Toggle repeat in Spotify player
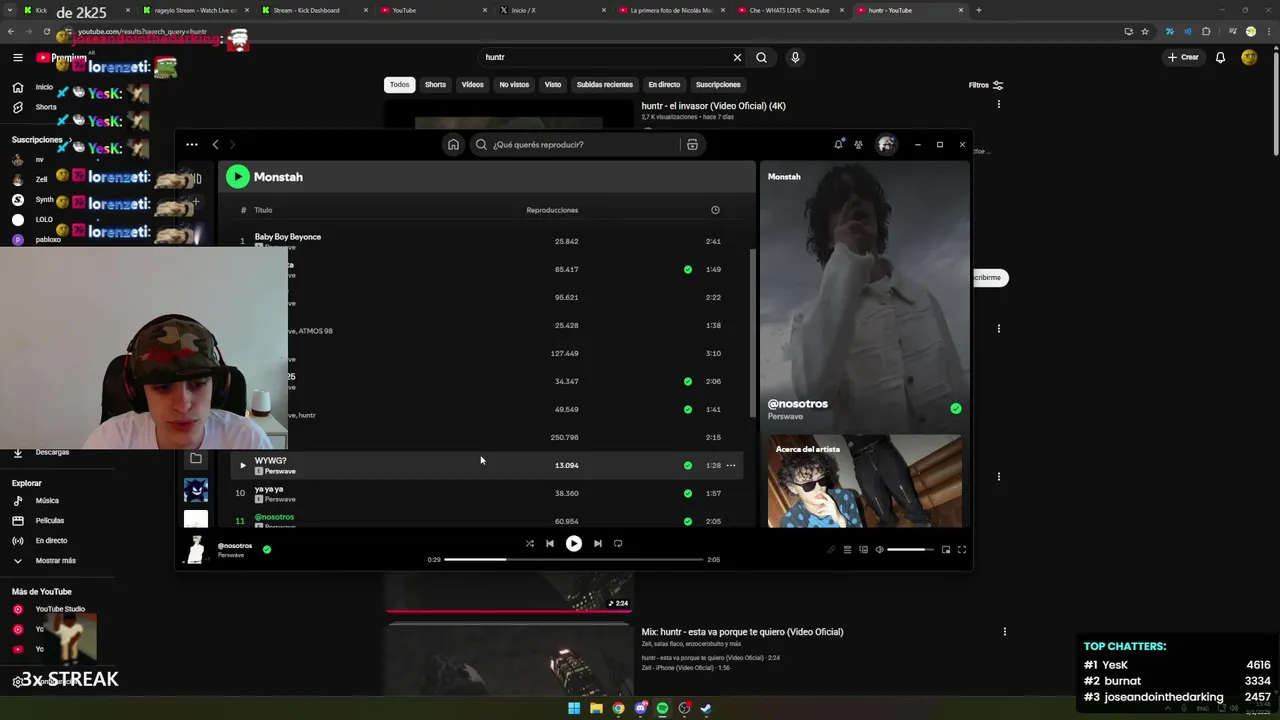The image size is (1280, 720). [x=618, y=544]
